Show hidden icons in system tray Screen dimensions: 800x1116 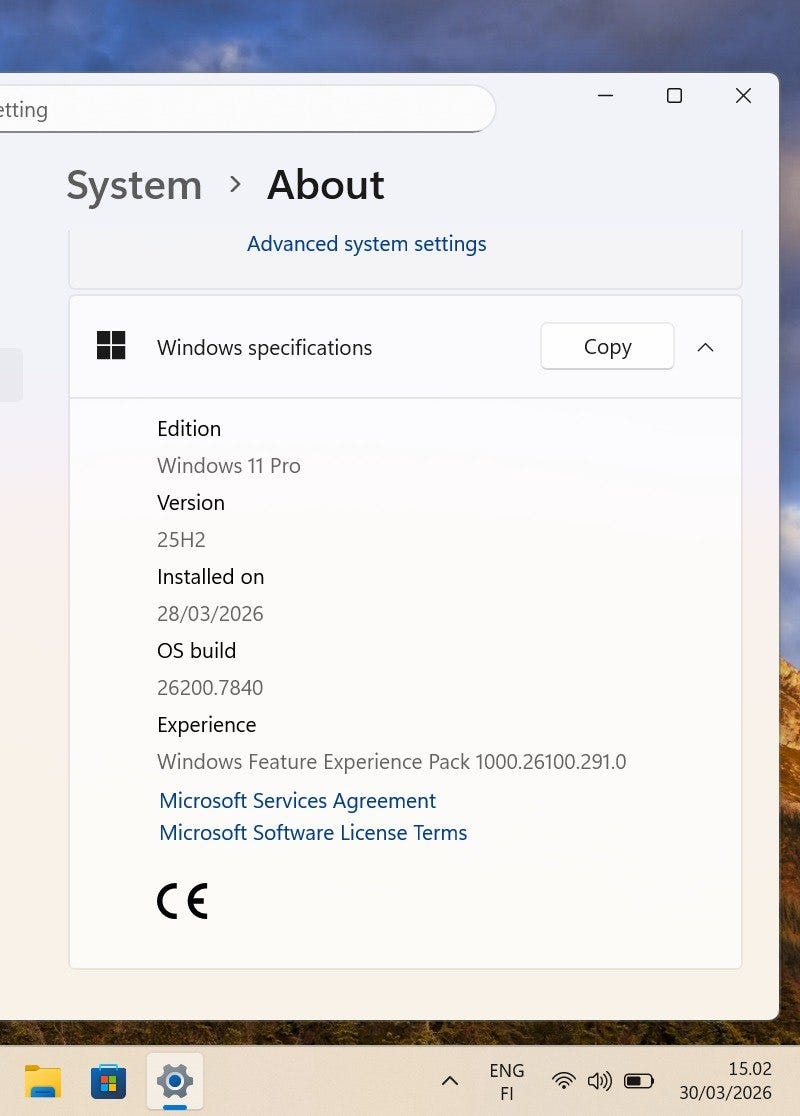tap(450, 1081)
